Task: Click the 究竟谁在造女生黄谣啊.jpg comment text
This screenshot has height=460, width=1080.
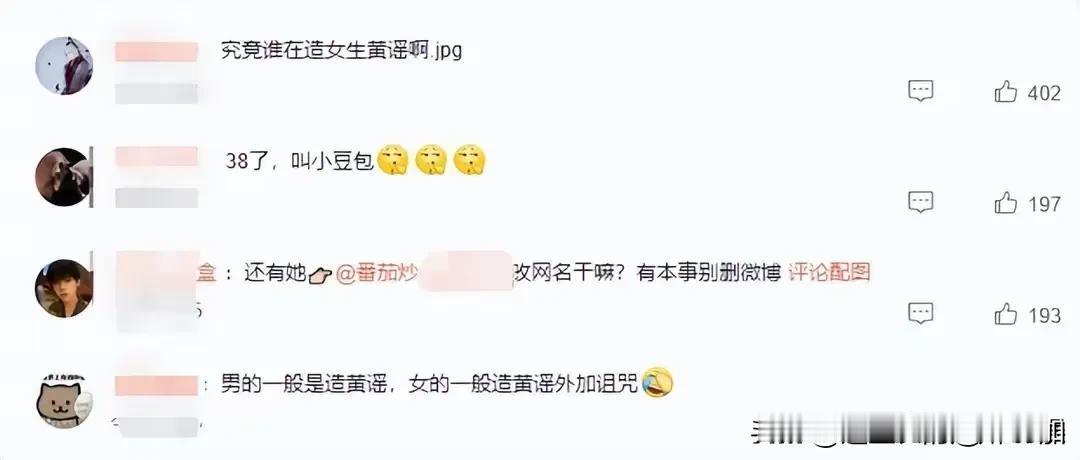Action: tap(342, 50)
